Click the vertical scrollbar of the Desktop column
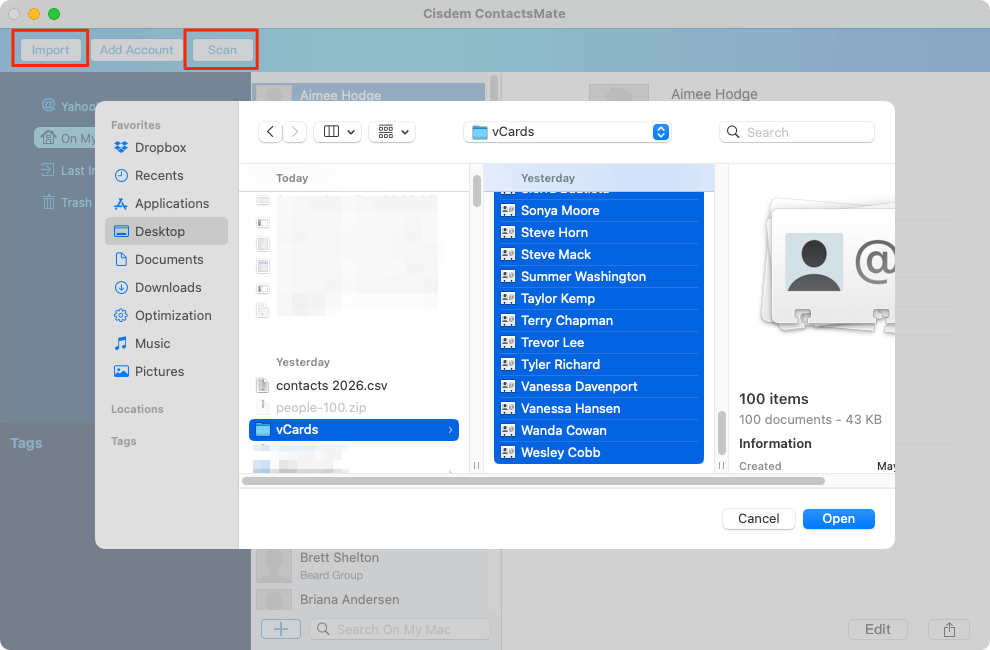Viewport: 990px width, 650px height. pos(477,191)
